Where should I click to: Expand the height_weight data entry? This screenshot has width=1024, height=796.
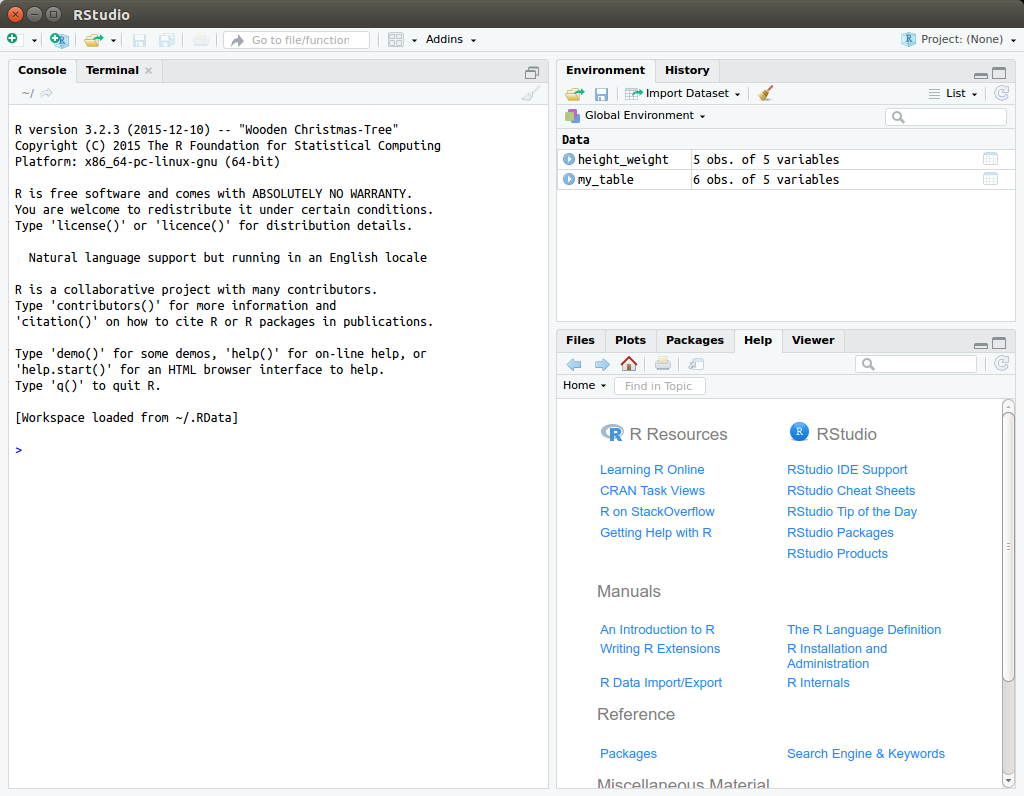click(x=569, y=159)
